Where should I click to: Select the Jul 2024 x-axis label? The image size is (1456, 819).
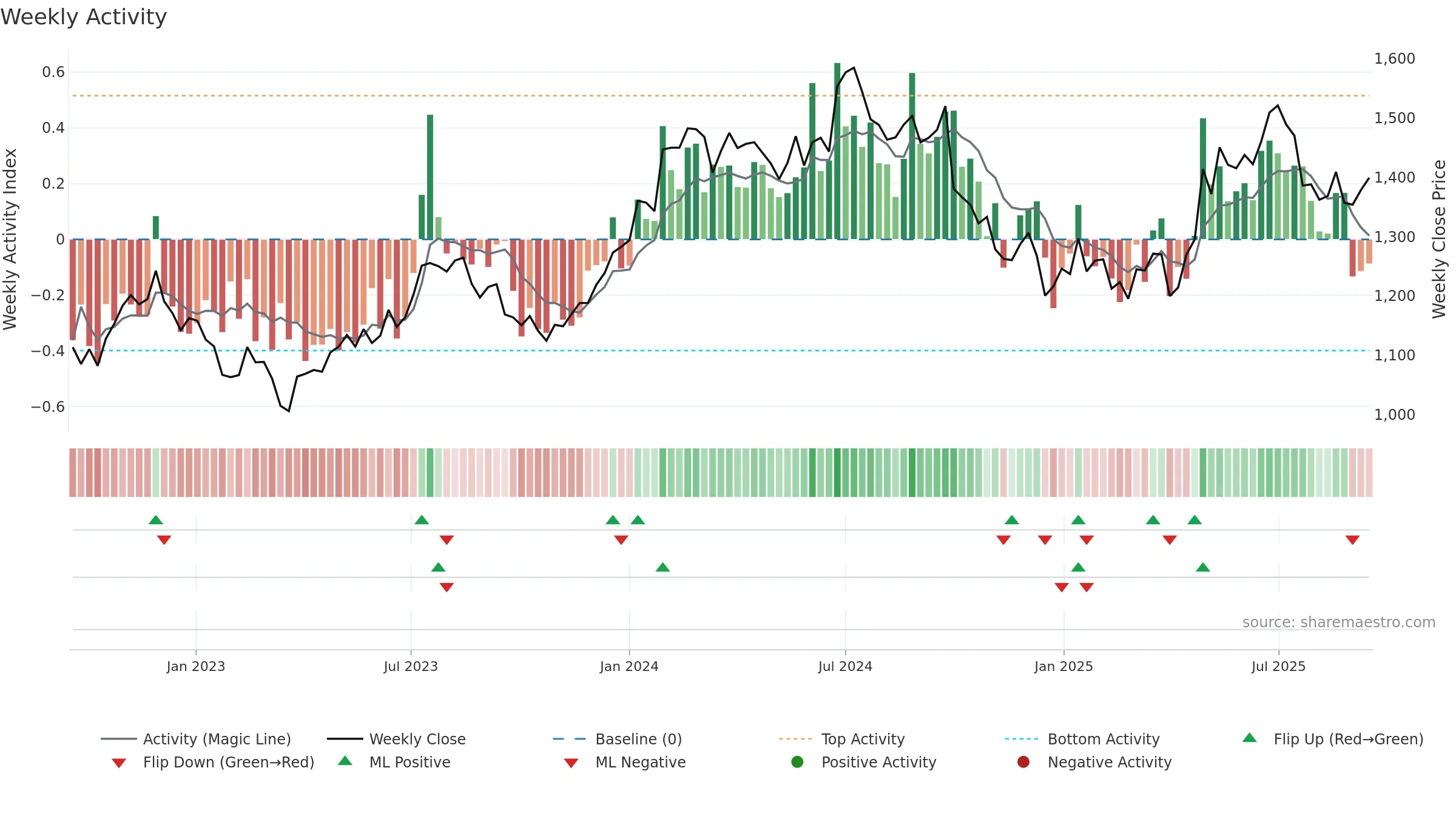pyautogui.click(x=845, y=666)
